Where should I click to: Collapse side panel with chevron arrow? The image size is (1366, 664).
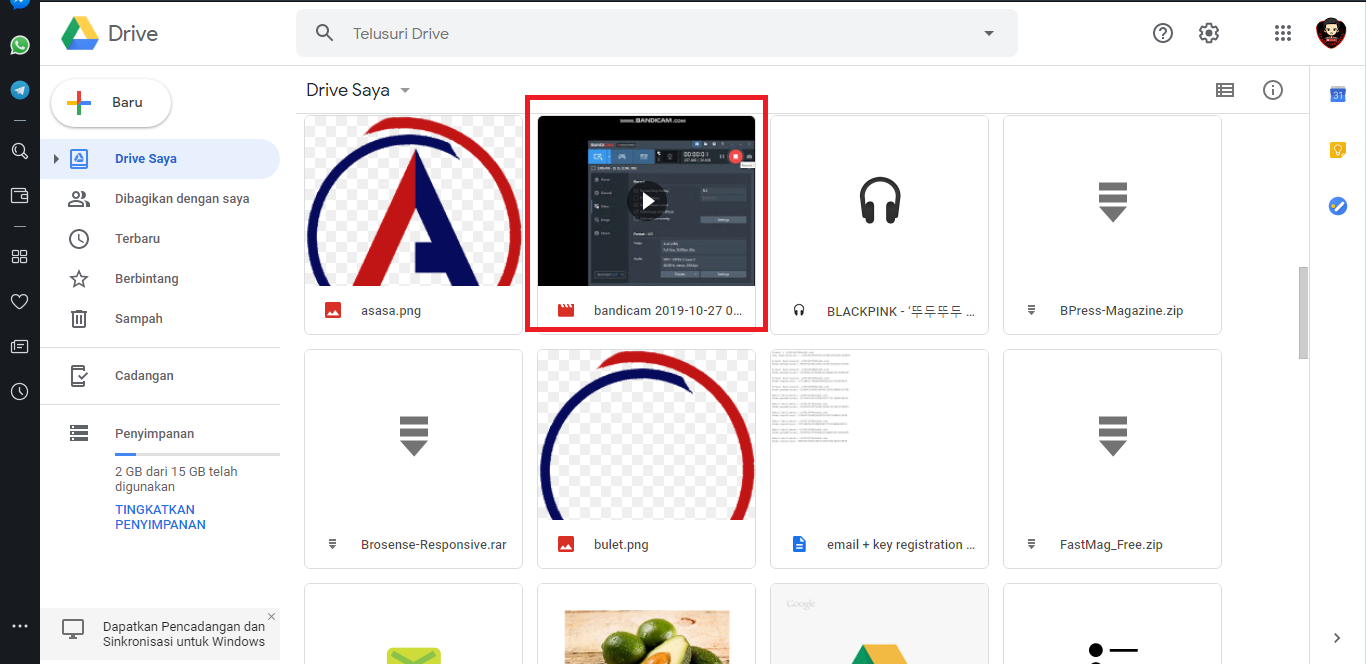[1338, 638]
